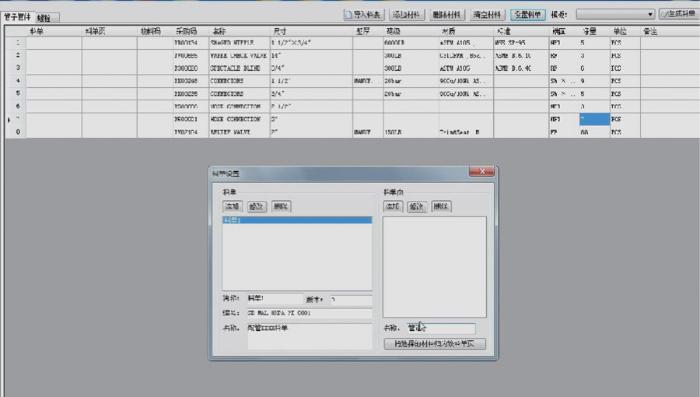Click the highlighted 设置料单 toolbar button
Image resolution: width=700 pixels, height=397 pixels.
[x=527, y=15]
